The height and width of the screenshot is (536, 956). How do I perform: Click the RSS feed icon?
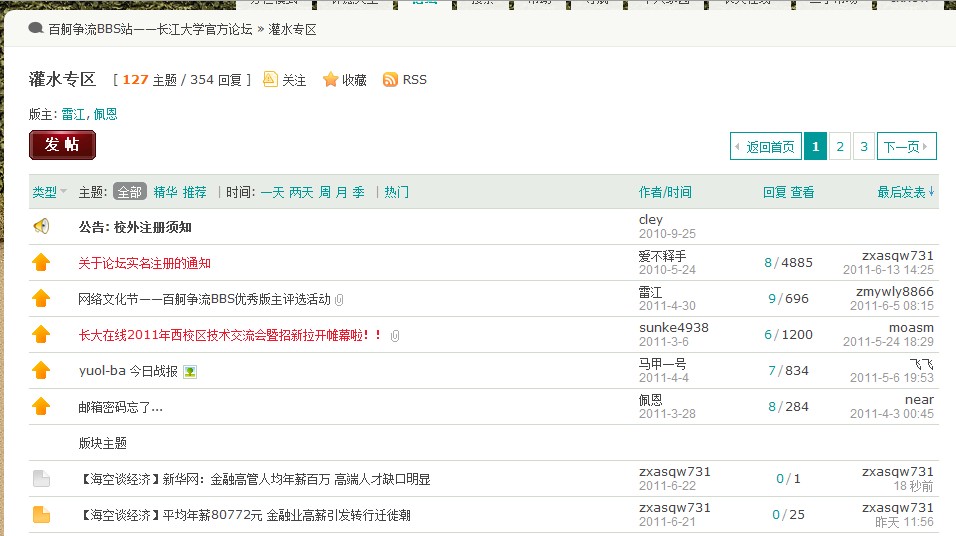tap(390, 79)
